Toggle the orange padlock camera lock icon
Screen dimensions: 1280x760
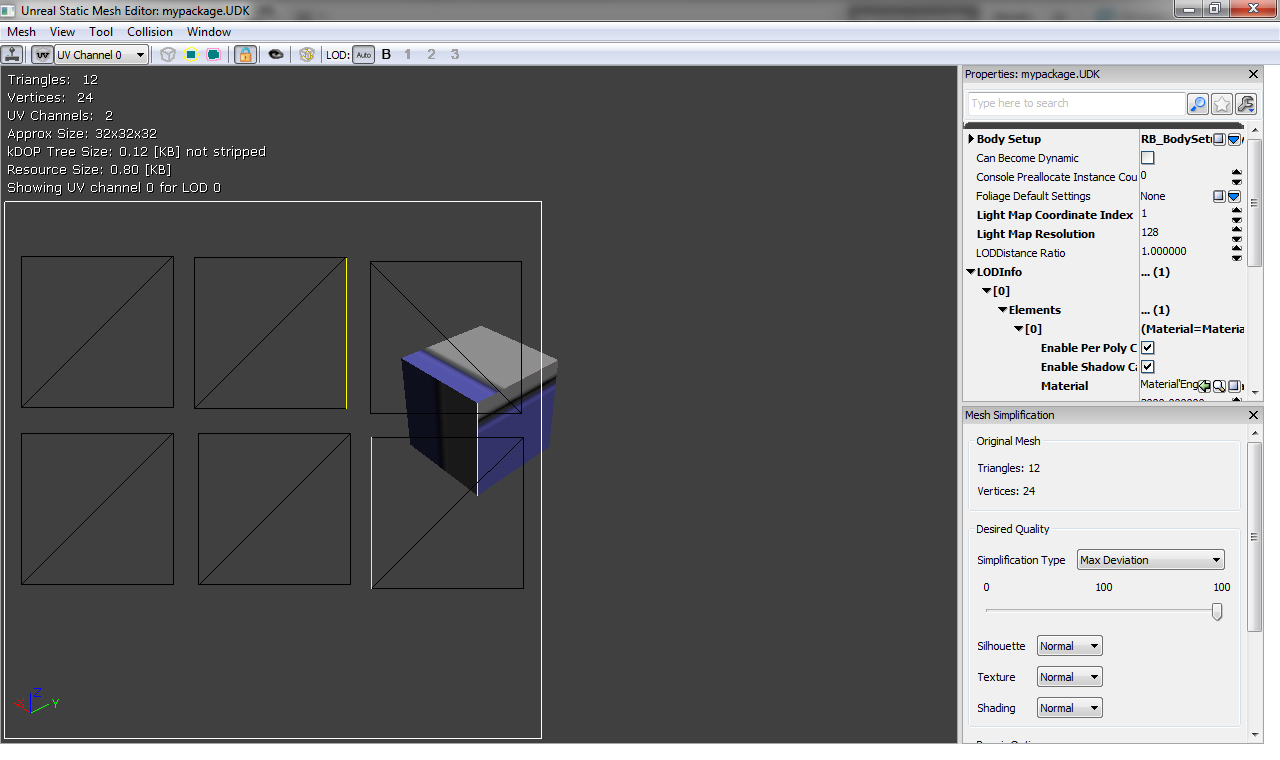[245, 55]
